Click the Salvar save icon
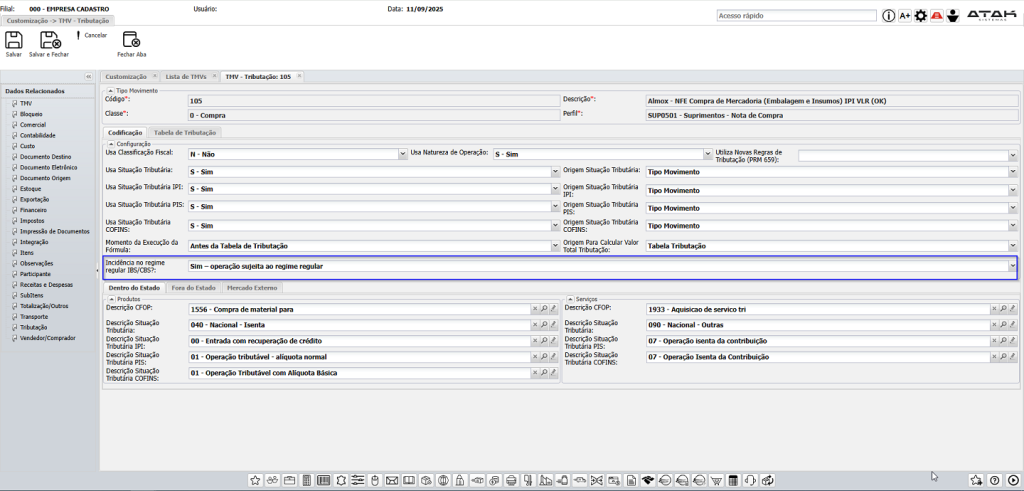Screen dimensions: 1024x491 tap(14, 41)
